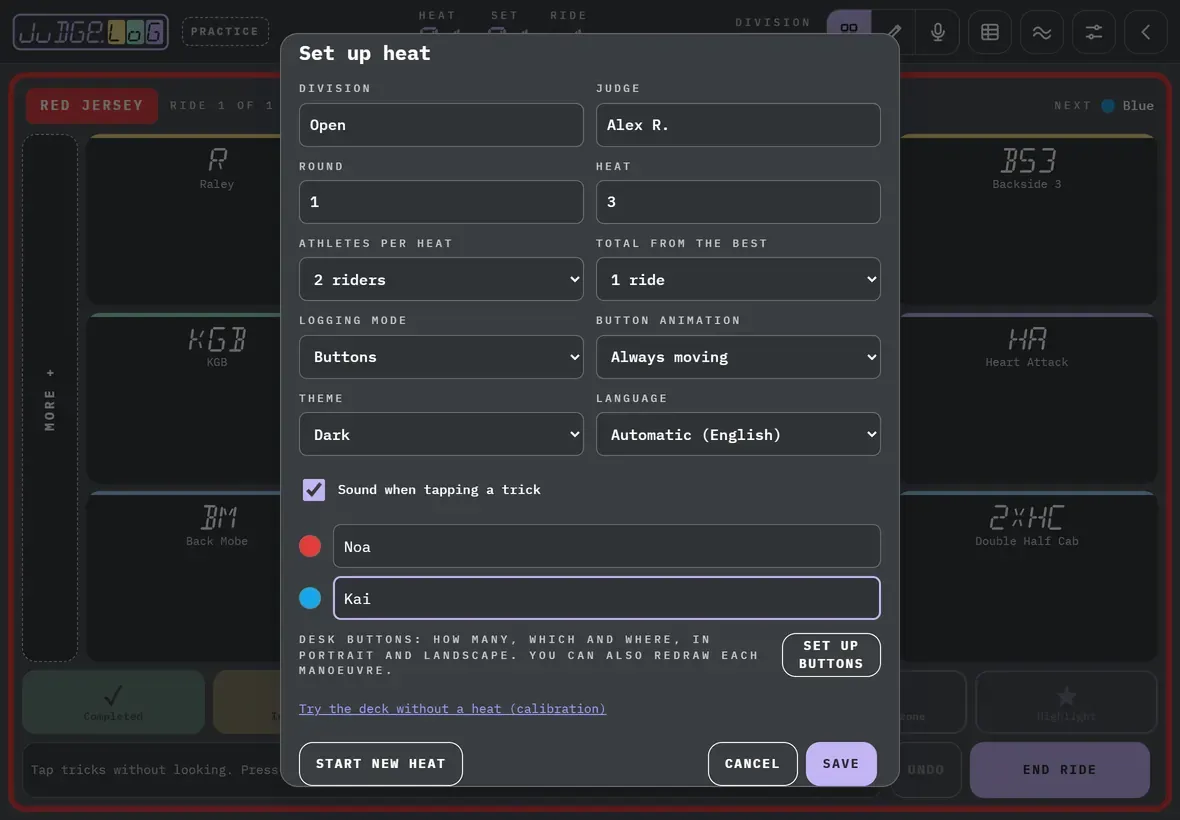Image resolution: width=1180 pixels, height=820 pixels.
Task: Click the Start New Heat button
Action: pos(381,764)
